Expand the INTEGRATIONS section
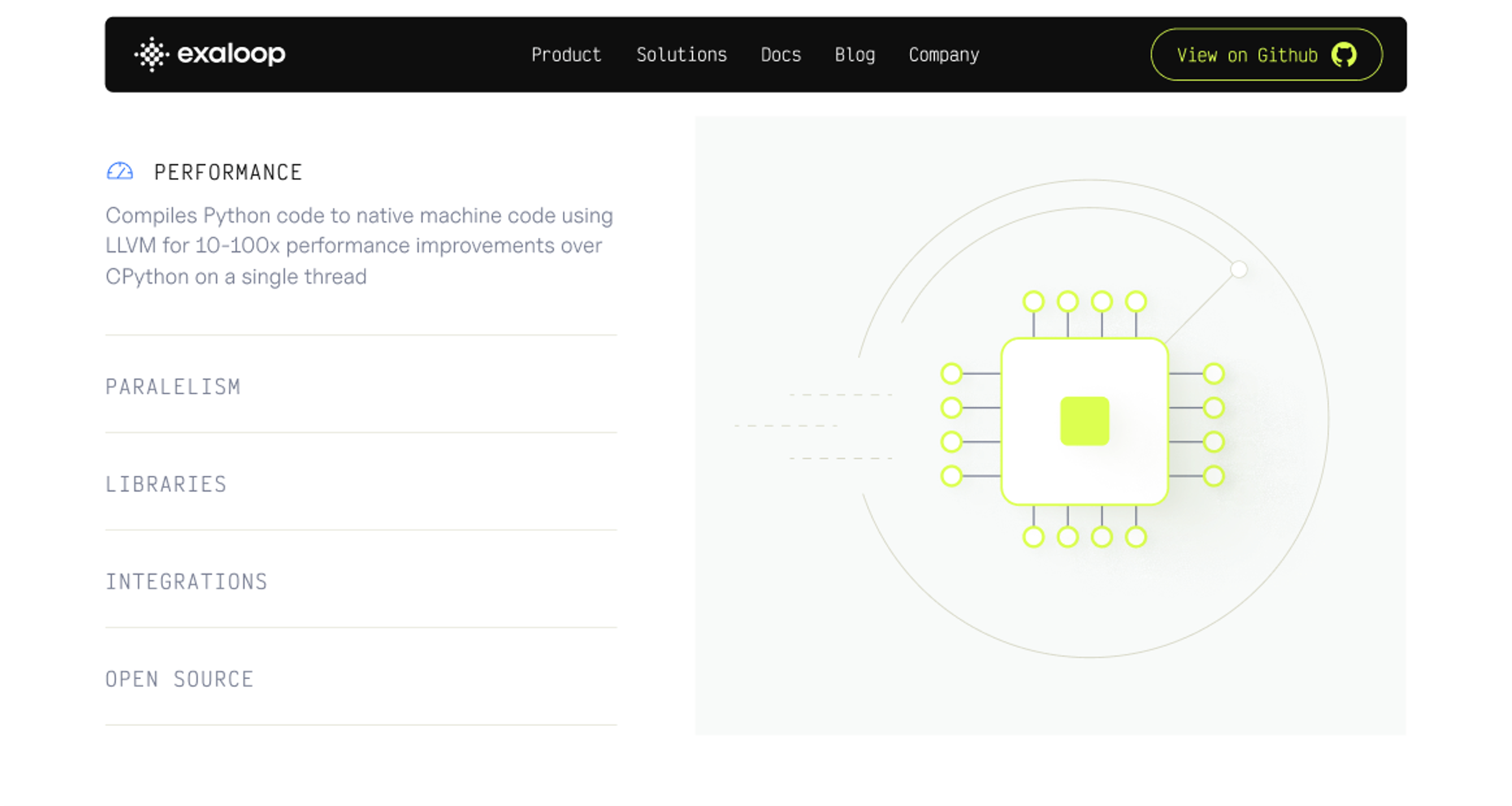This screenshot has height=806, width=1512. pos(187,582)
